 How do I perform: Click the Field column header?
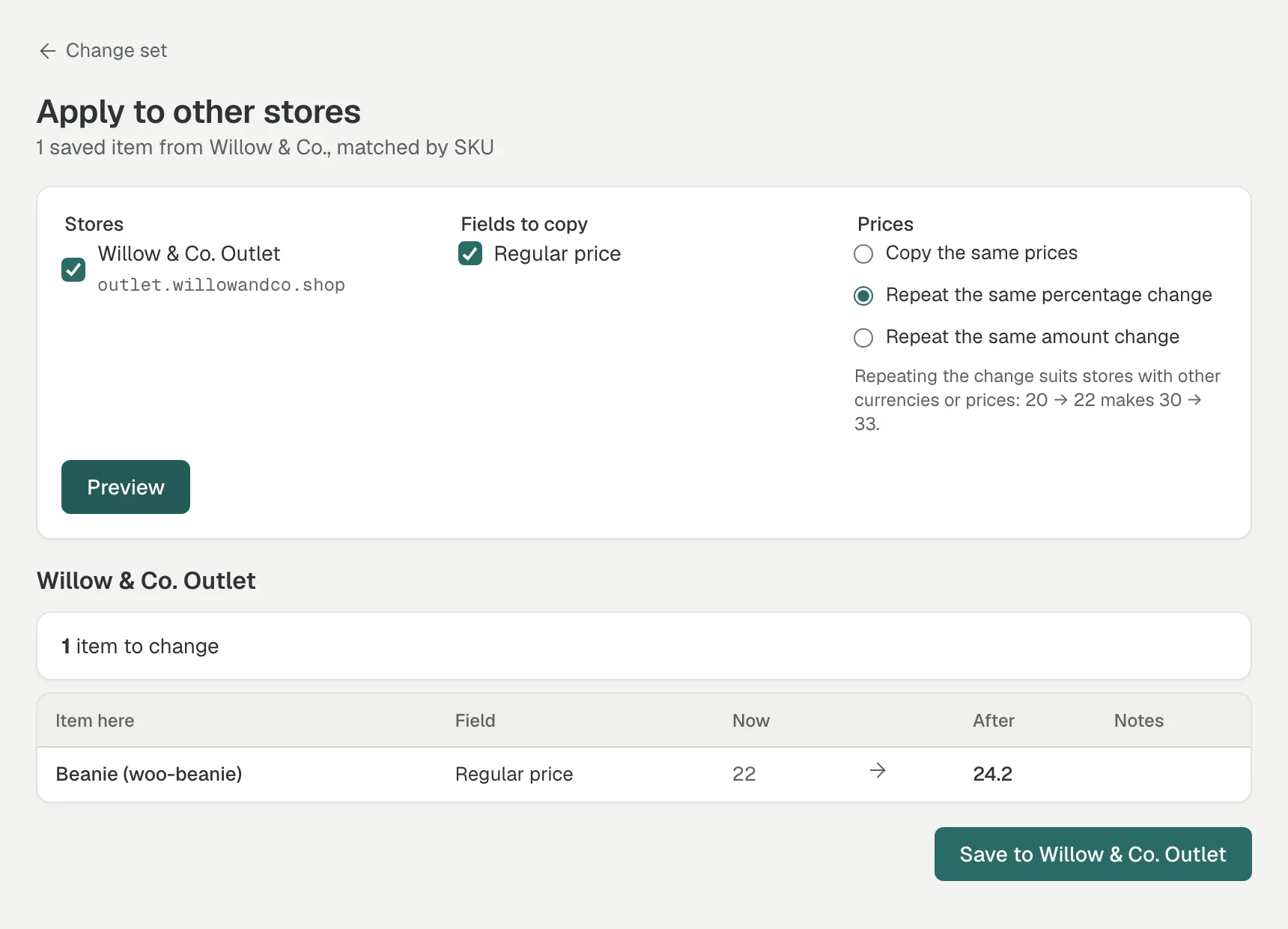476,721
